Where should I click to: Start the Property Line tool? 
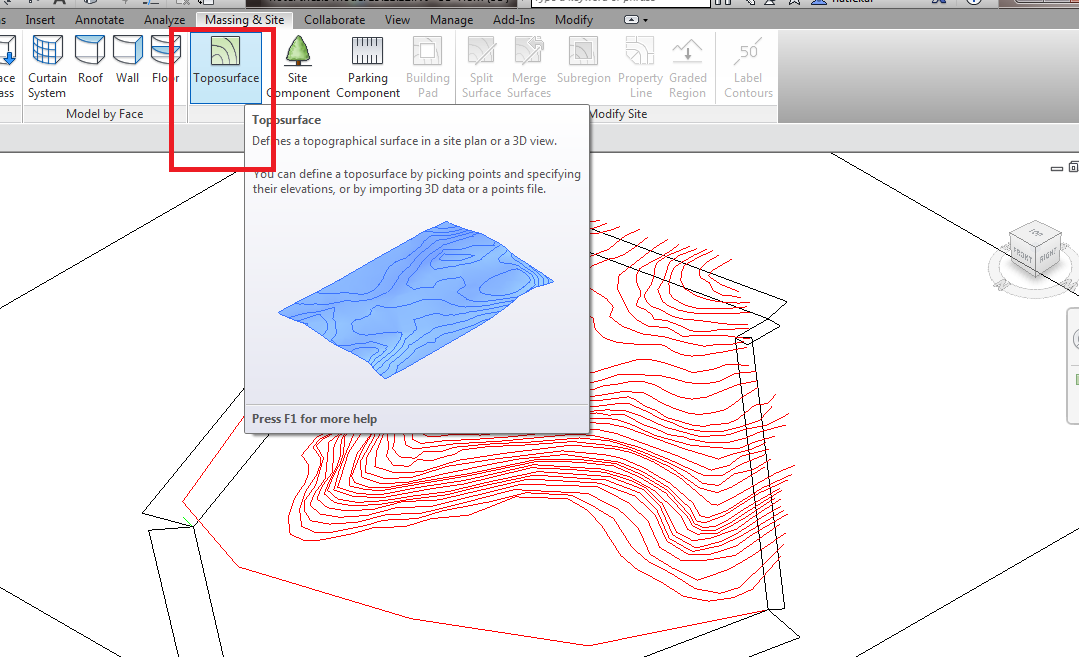(x=640, y=65)
